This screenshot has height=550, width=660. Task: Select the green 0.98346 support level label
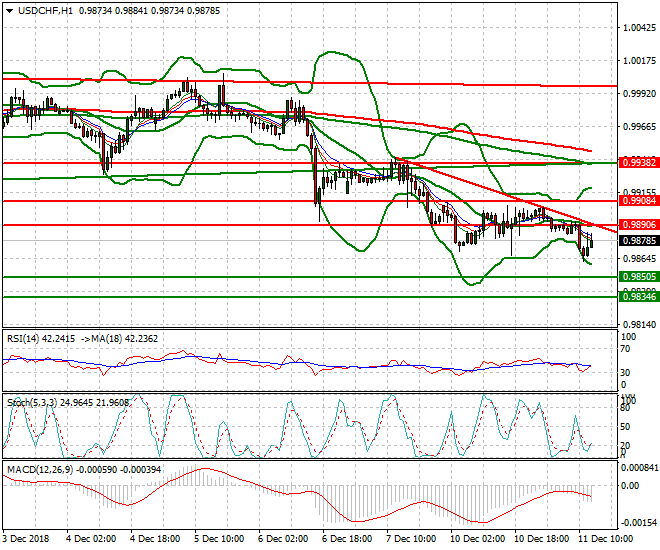(x=639, y=297)
